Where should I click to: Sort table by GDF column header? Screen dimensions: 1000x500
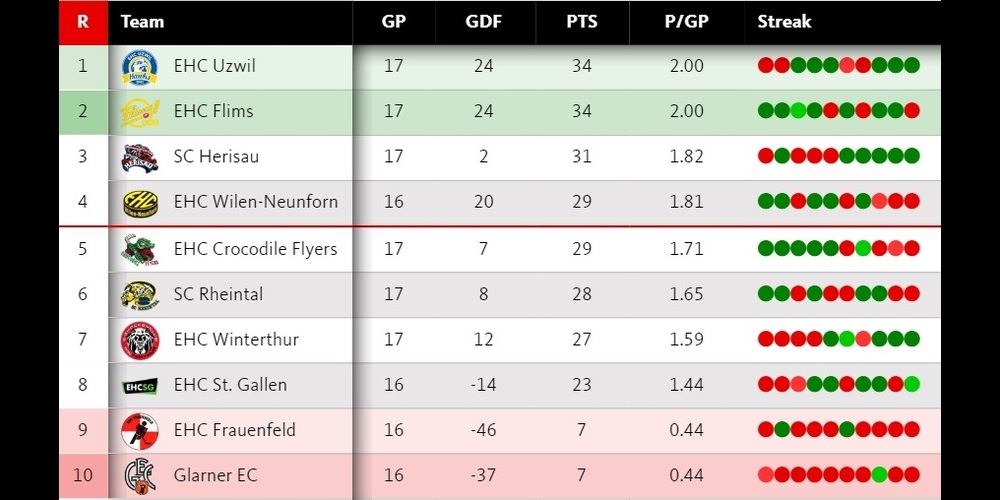pyautogui.click(x=483, y=21)
